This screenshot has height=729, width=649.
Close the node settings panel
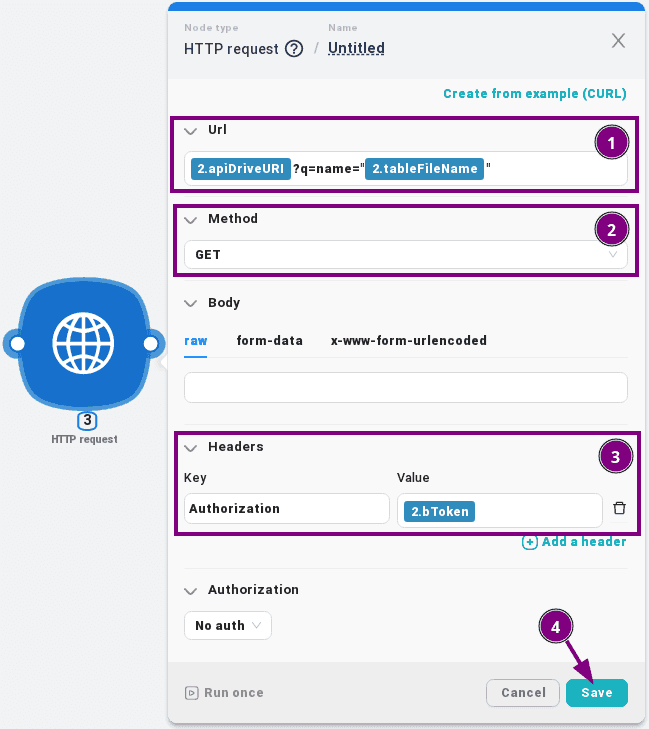point(618,41)
